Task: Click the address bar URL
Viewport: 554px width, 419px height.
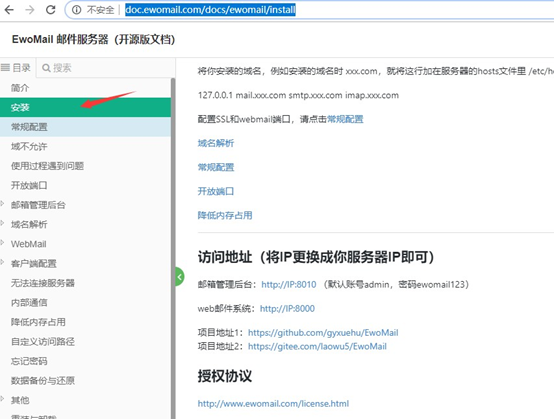Action: pos(210,10)
